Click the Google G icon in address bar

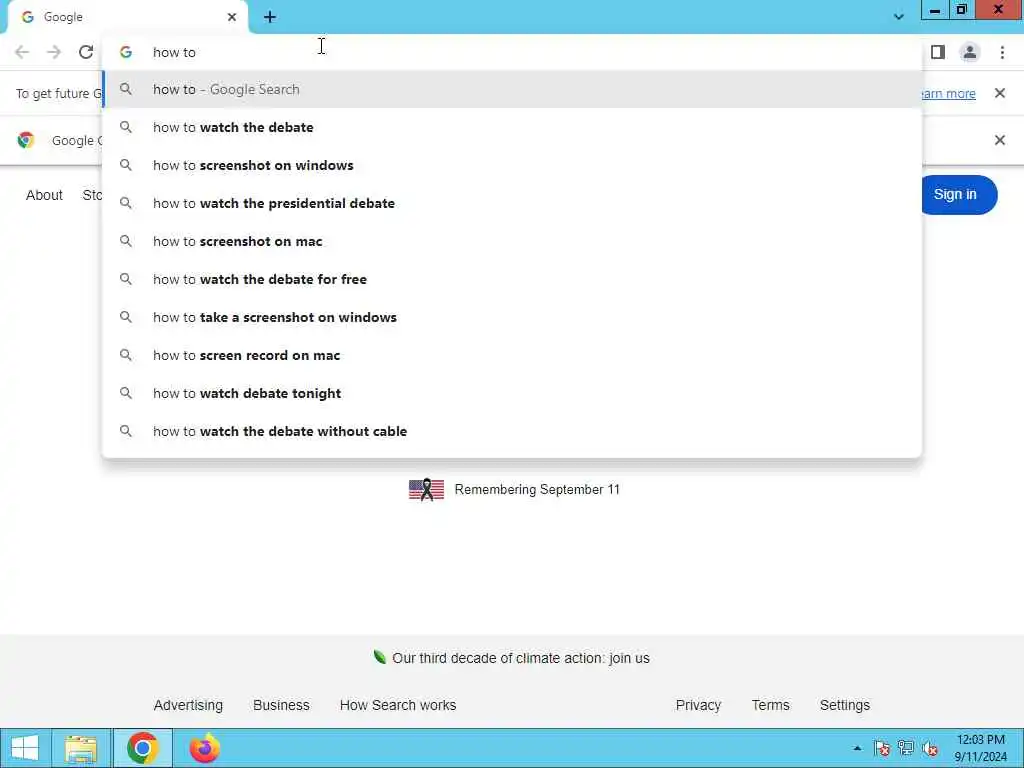(x=126, y=52)
